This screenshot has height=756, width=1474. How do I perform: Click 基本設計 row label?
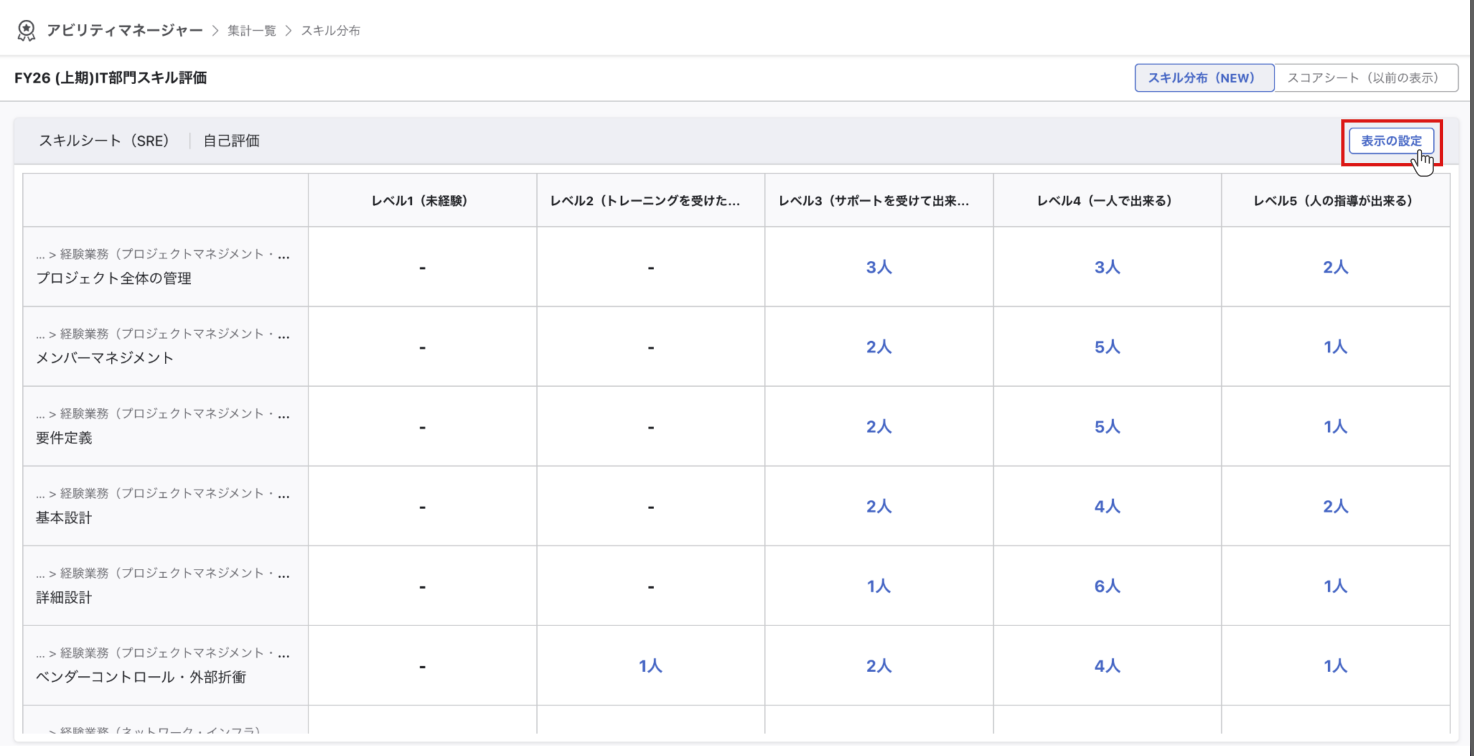[64, 518]
